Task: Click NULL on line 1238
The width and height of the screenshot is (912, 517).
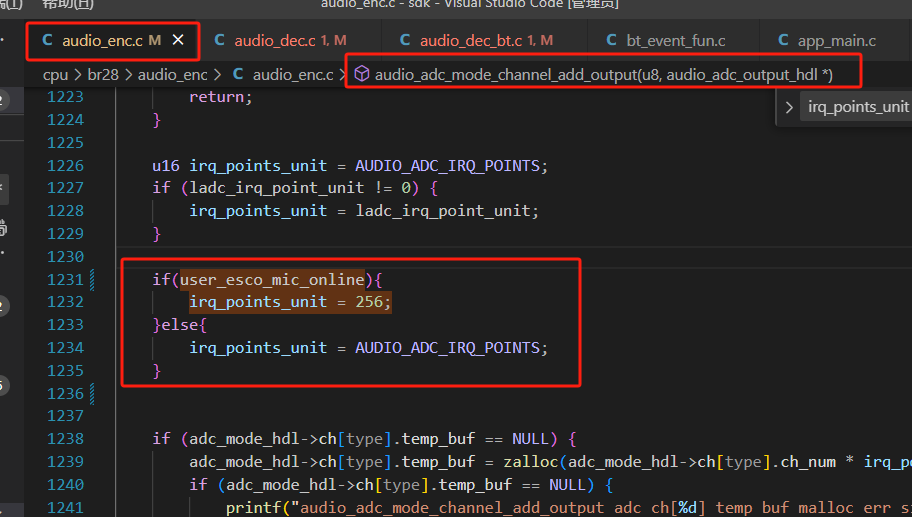Action: (x=530, y=438)
